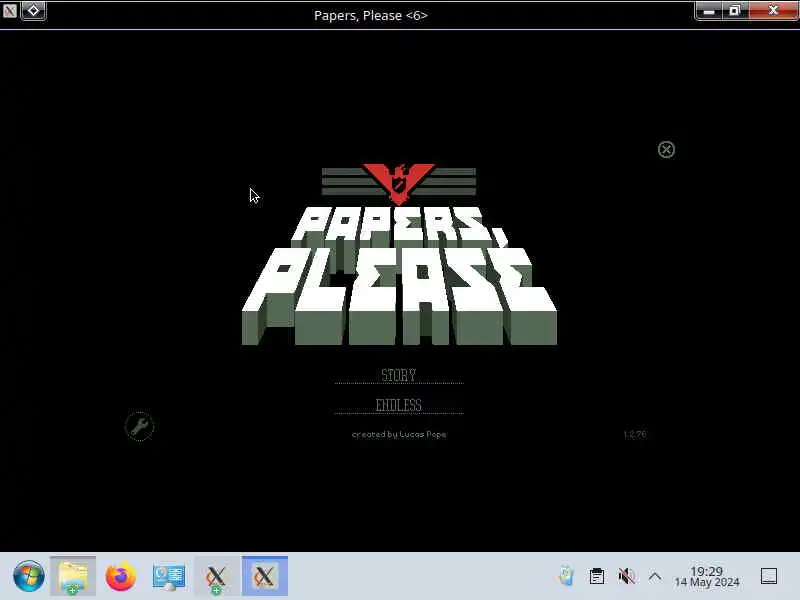
Task: Minimize the Papers, Please window
Action: (708, 11)
